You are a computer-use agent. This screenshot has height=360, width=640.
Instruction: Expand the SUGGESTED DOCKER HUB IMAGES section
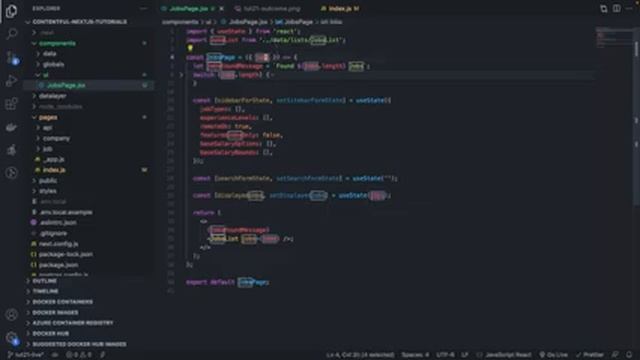pyautogui.click(x=79, y=344)
